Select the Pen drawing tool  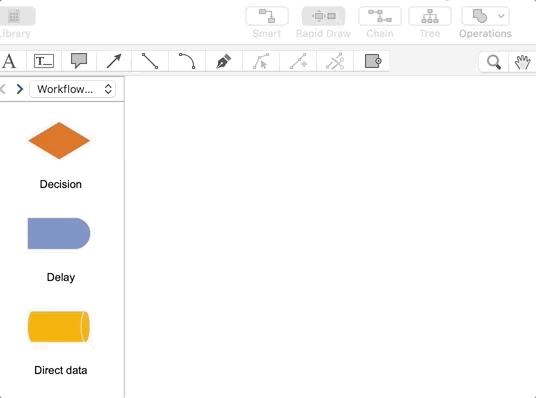tap(224, 62)
